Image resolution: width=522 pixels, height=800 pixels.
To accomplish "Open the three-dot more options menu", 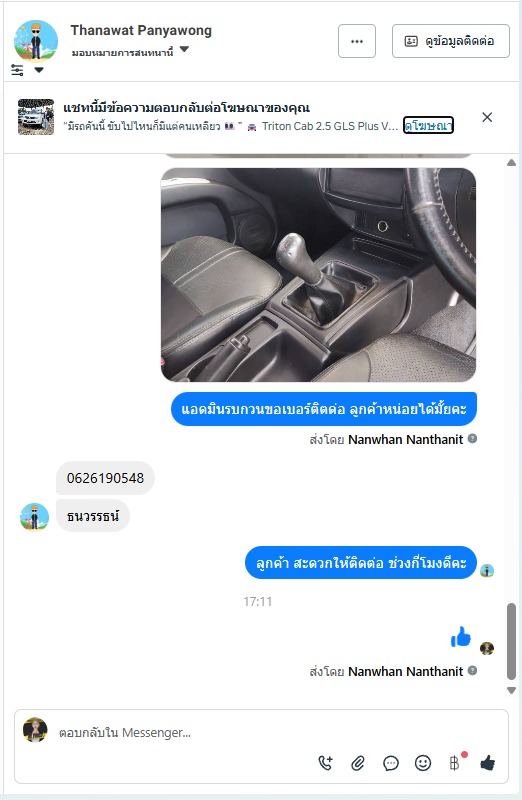I will tap(357, 41).
